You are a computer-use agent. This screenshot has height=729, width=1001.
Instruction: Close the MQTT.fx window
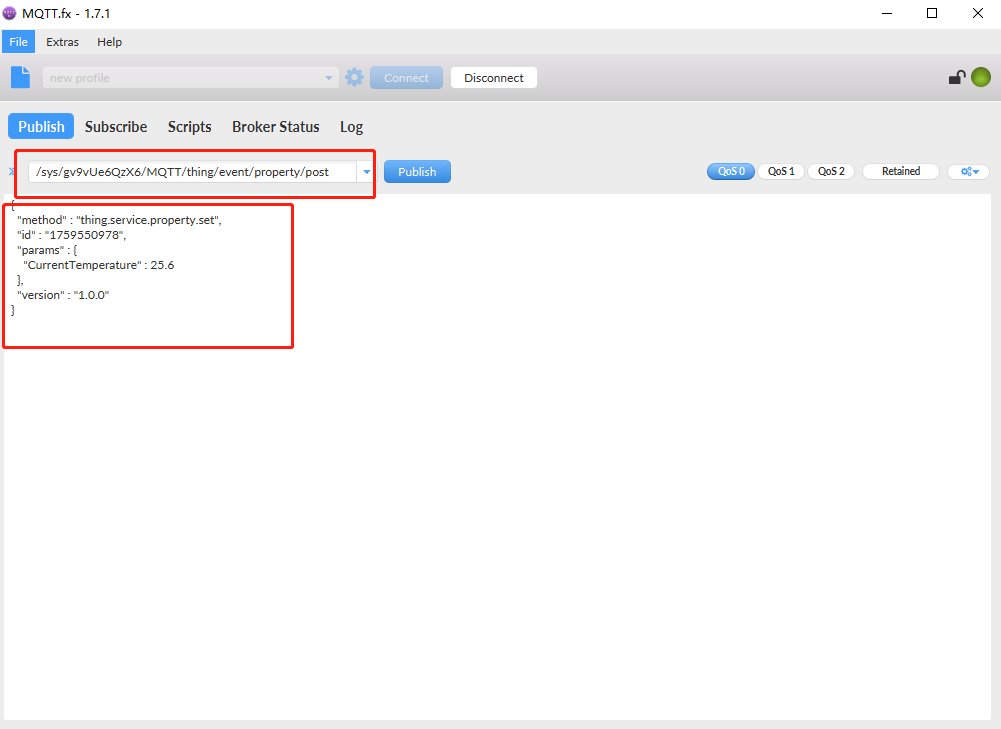[977, 13]
